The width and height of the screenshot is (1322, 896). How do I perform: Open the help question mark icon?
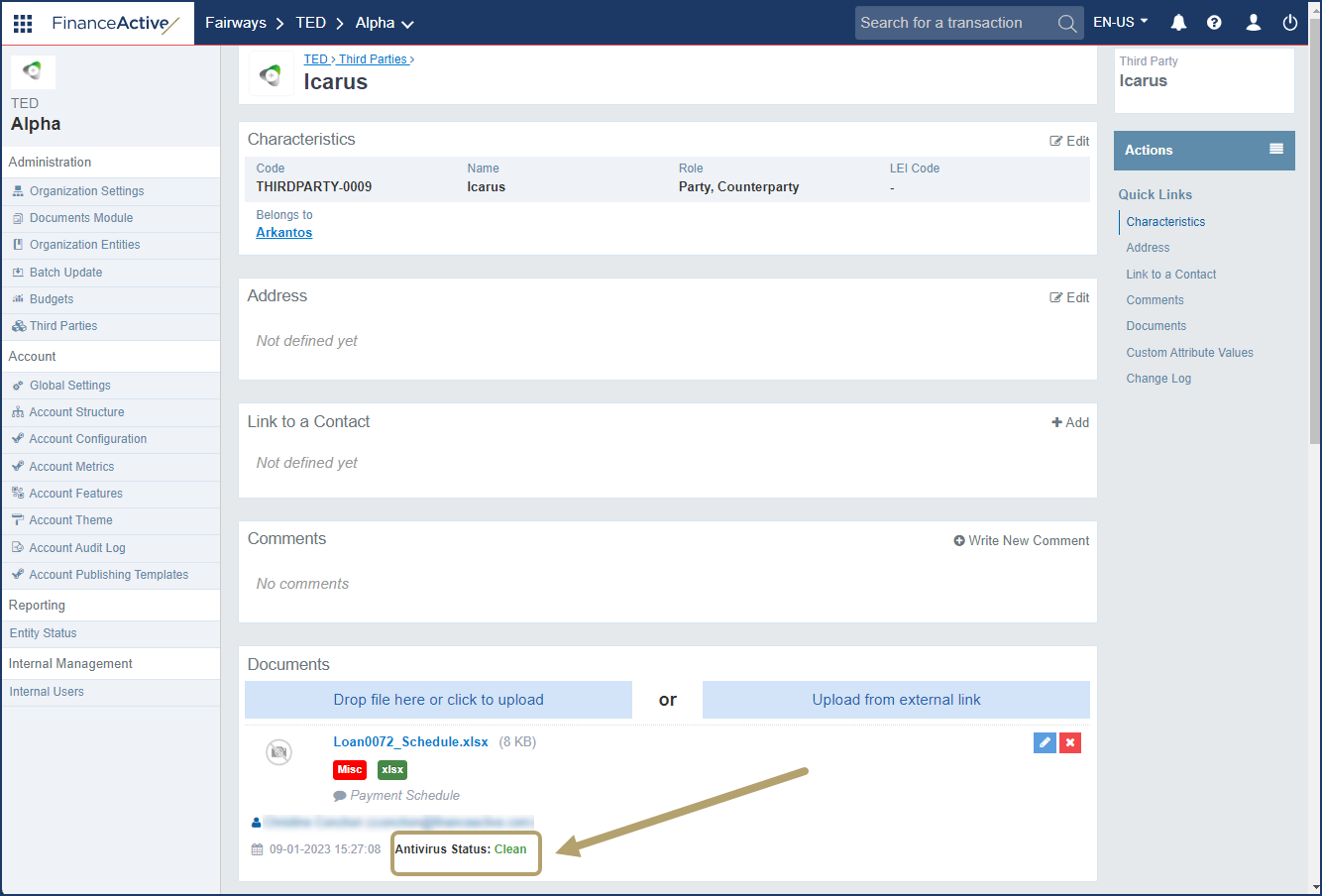coord(1214,21)
